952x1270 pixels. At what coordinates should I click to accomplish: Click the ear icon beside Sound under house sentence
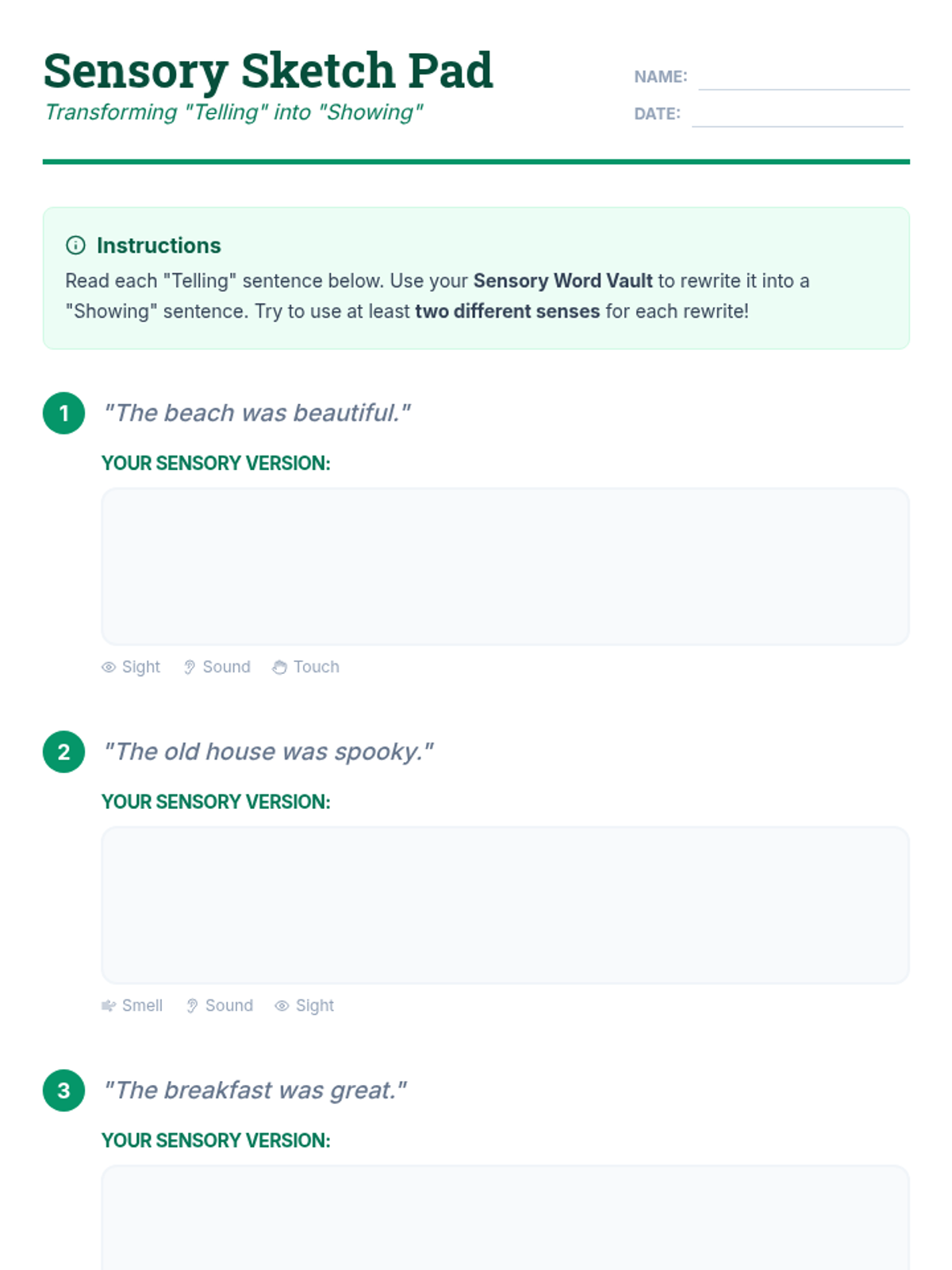tap(192, 1006)
